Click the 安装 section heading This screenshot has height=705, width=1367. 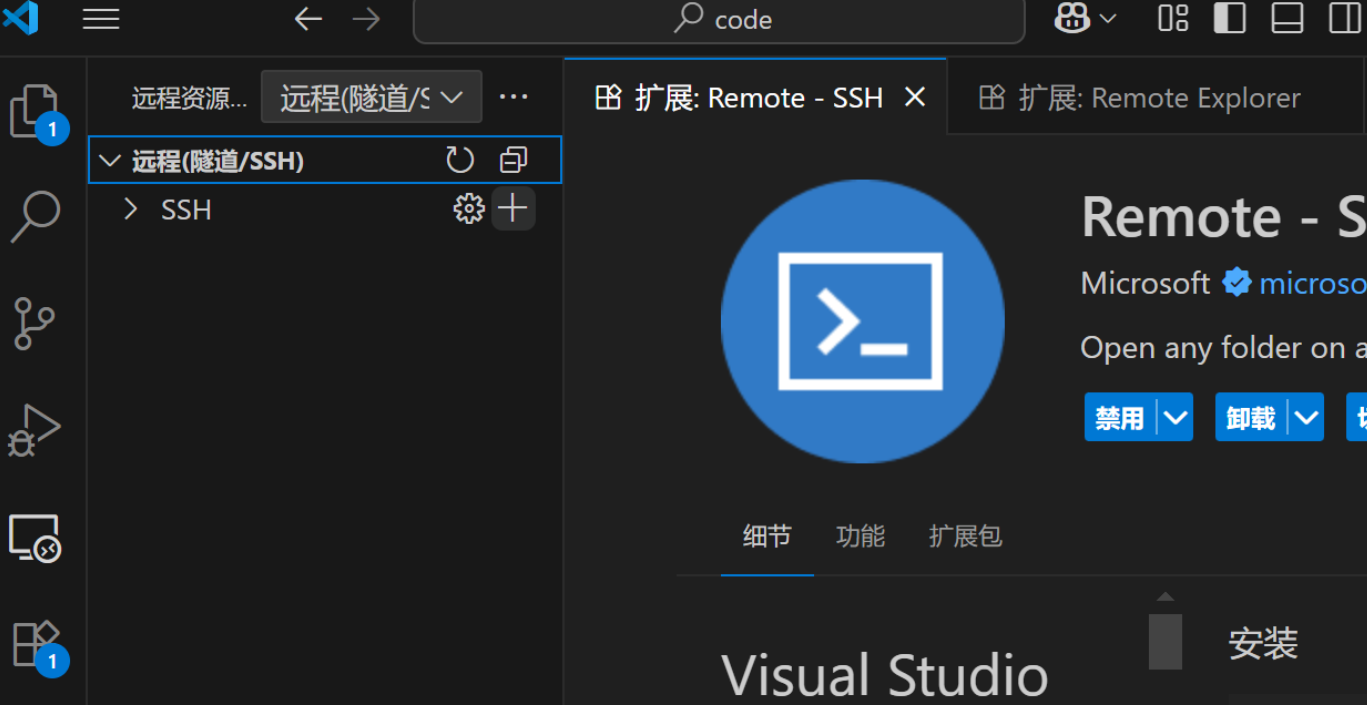point(1263,643)
